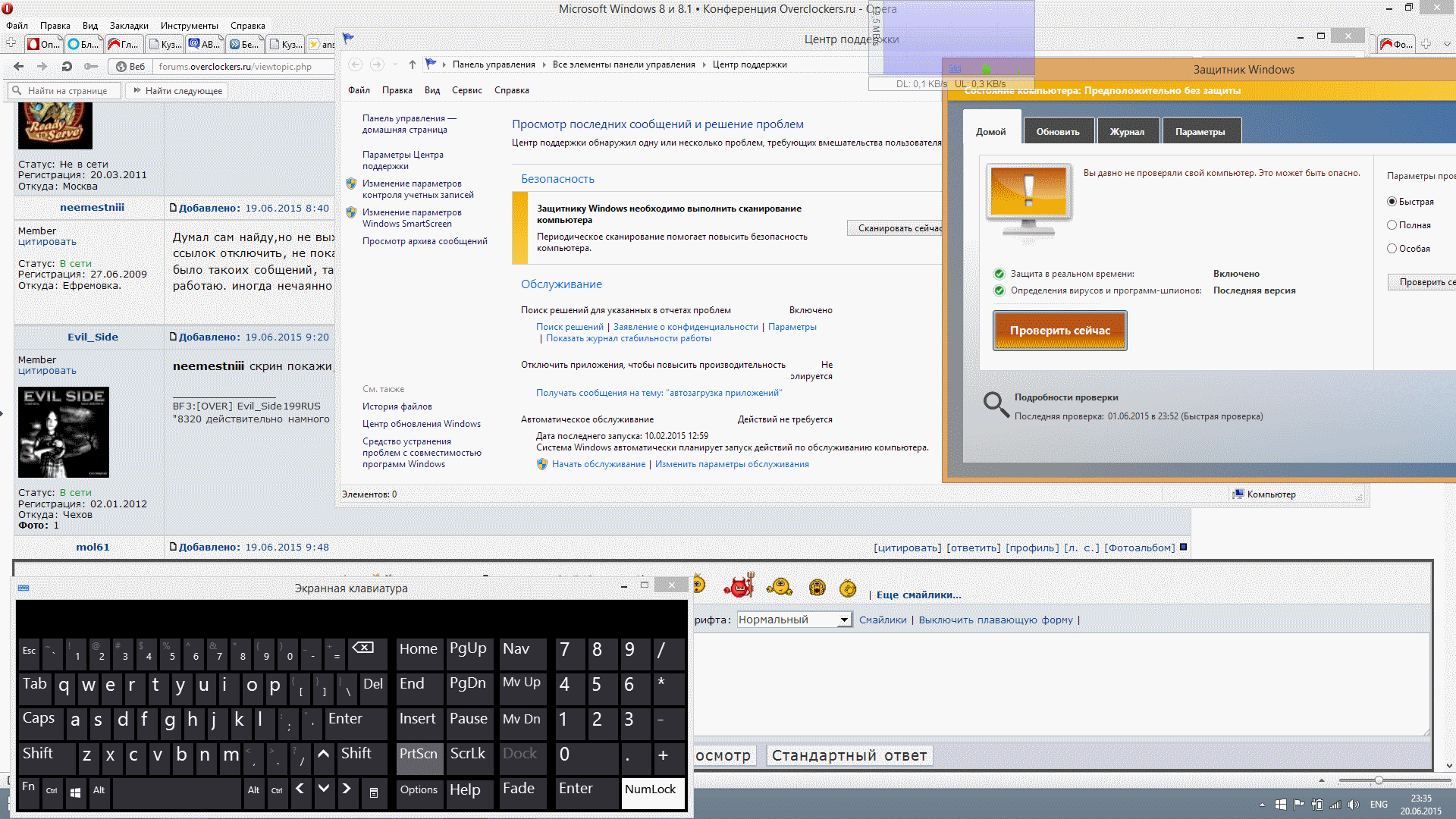1456x819 pixels.
Task: Click the Начать обслуживание link
Action: pyautogui.click(x=598, y=464)
